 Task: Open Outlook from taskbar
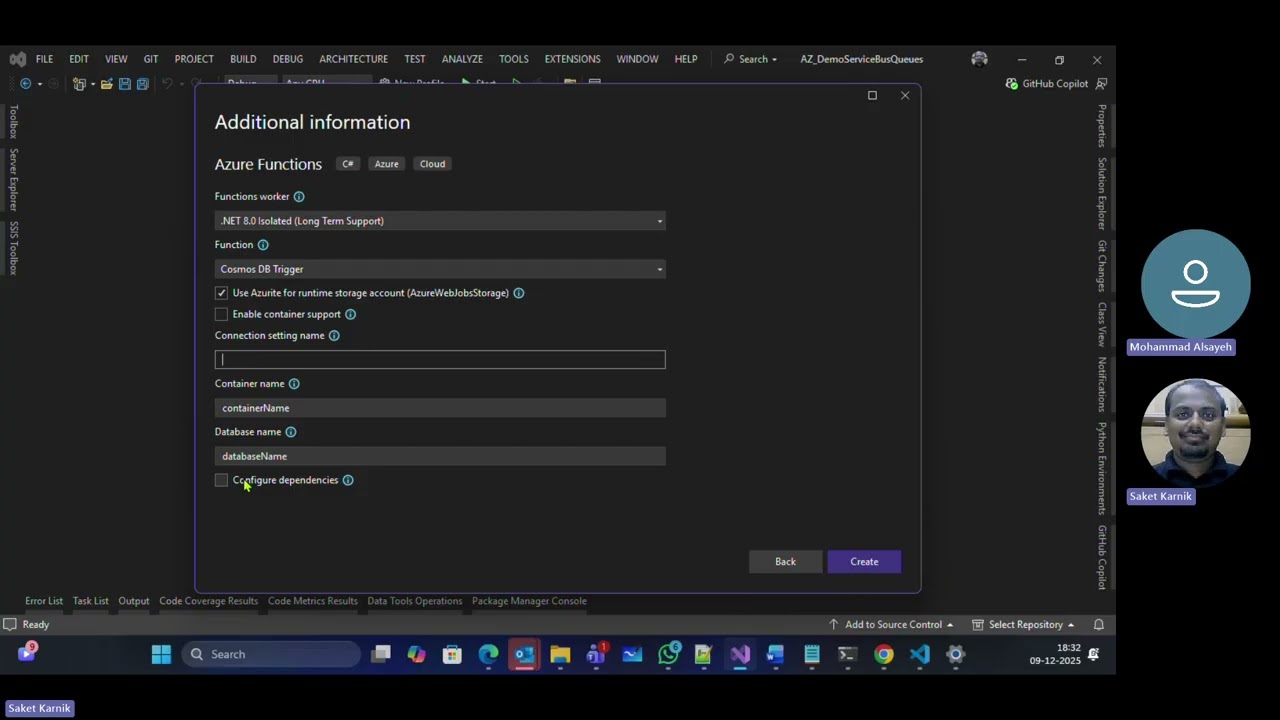pyautogui.click(x=524, y=655)
